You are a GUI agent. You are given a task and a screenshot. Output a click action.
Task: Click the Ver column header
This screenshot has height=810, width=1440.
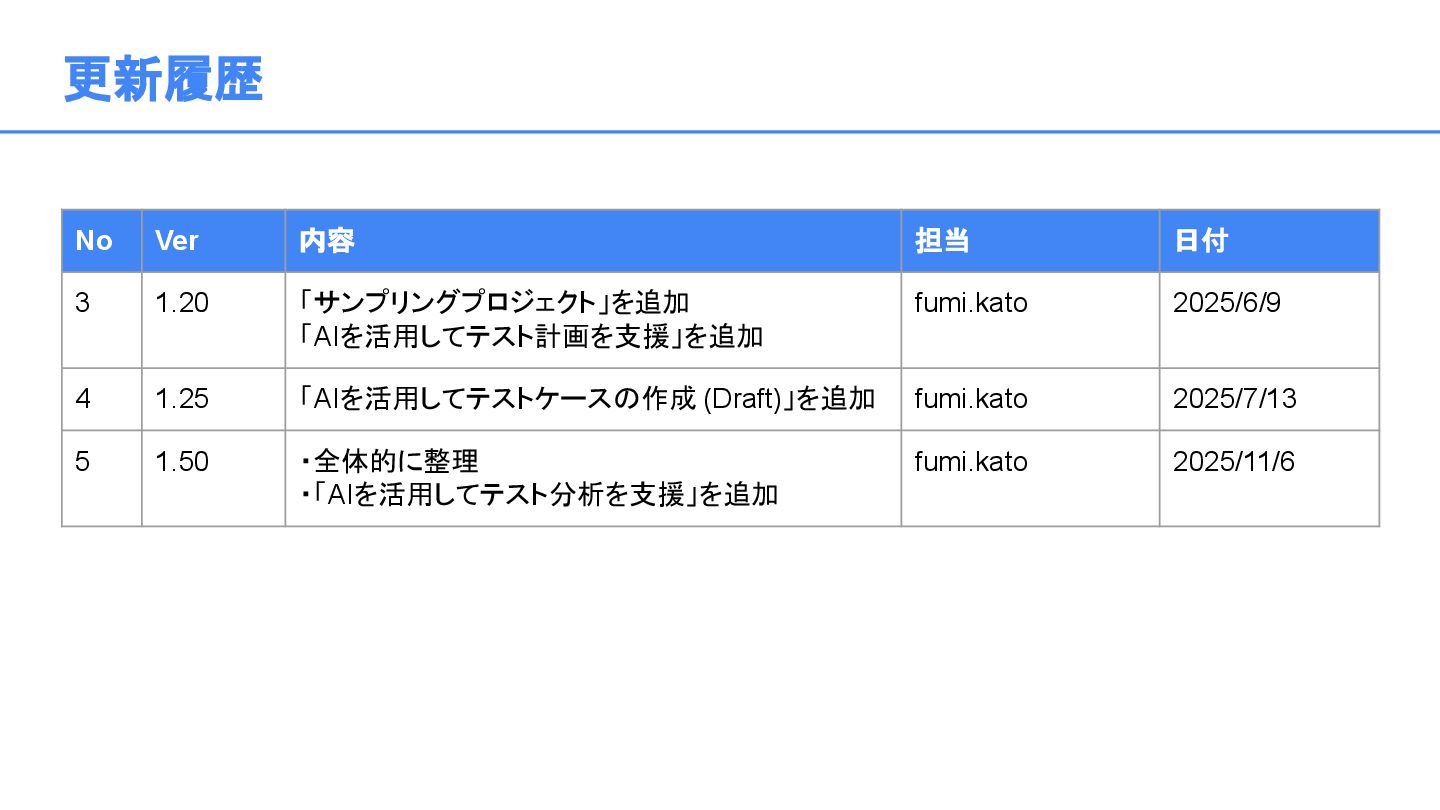[177, 241]
